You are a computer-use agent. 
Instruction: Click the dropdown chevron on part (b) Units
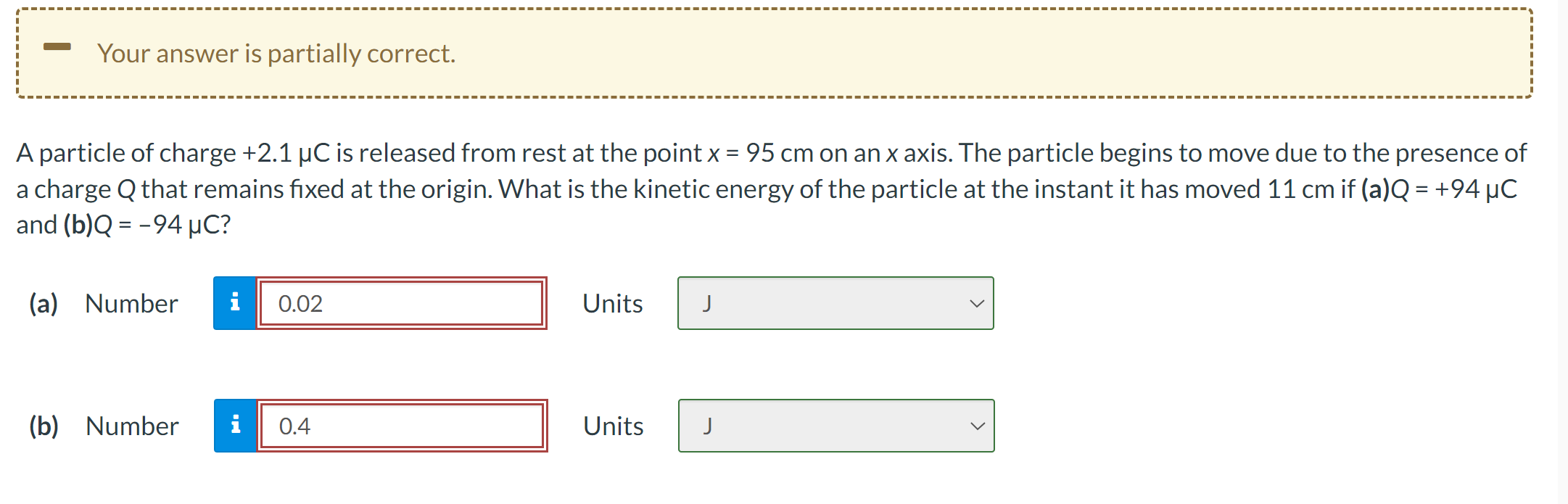point(978,426)
